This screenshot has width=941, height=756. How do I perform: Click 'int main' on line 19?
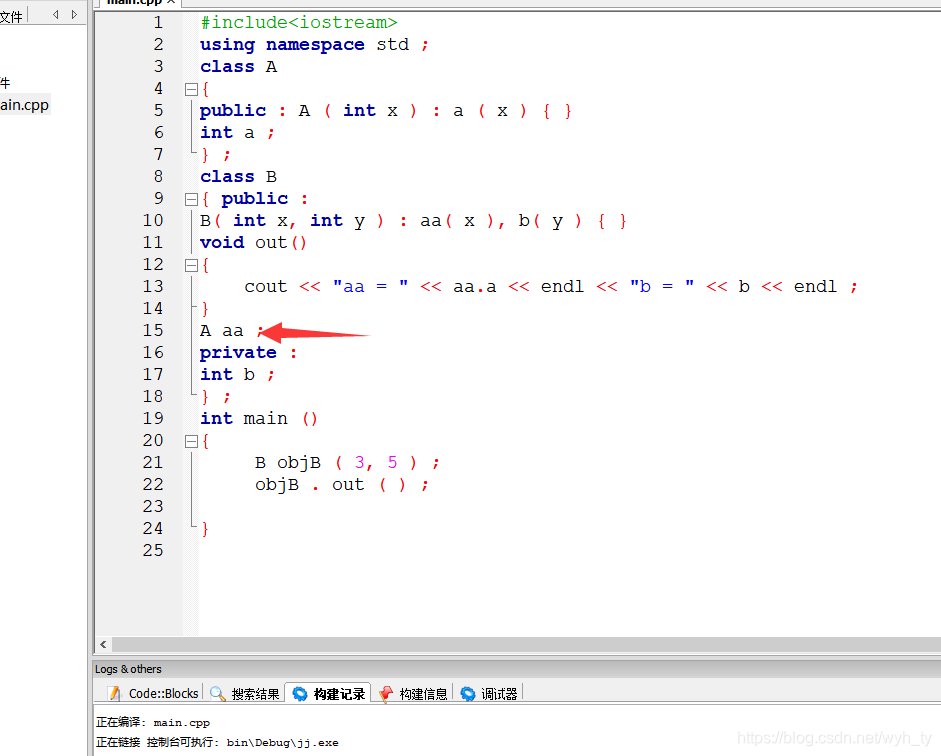tap(244, 419)
